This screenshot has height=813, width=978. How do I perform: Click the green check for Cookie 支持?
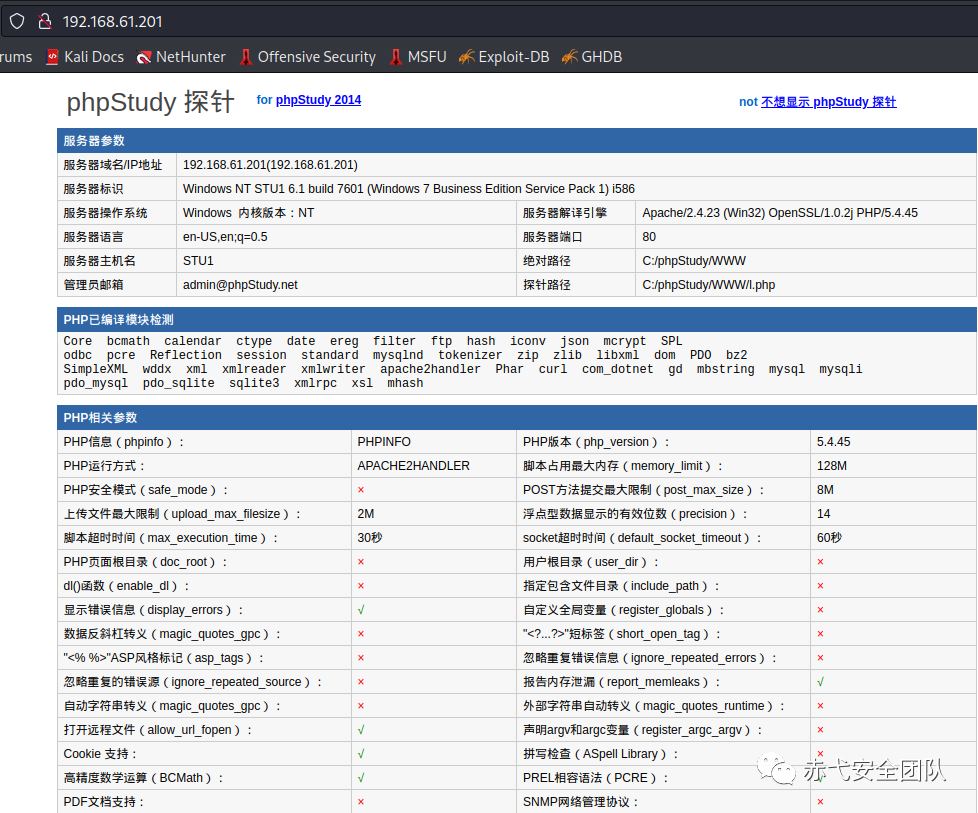[361, 754]
